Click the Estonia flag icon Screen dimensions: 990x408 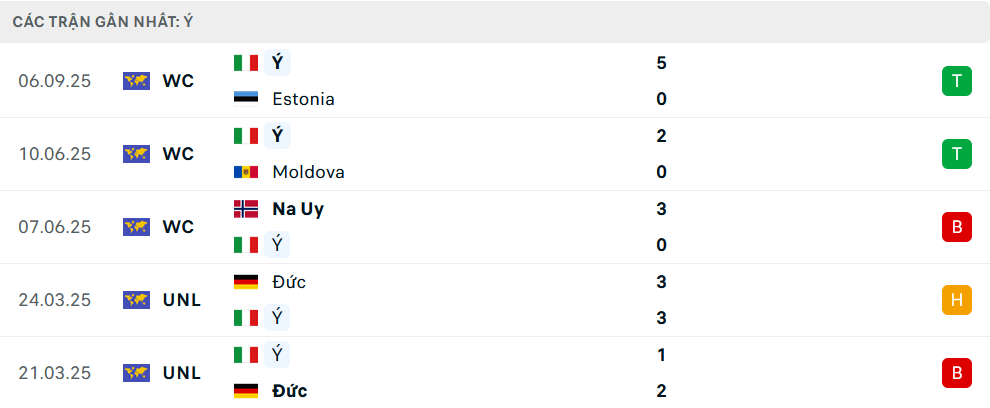click(x=245, y=99)
